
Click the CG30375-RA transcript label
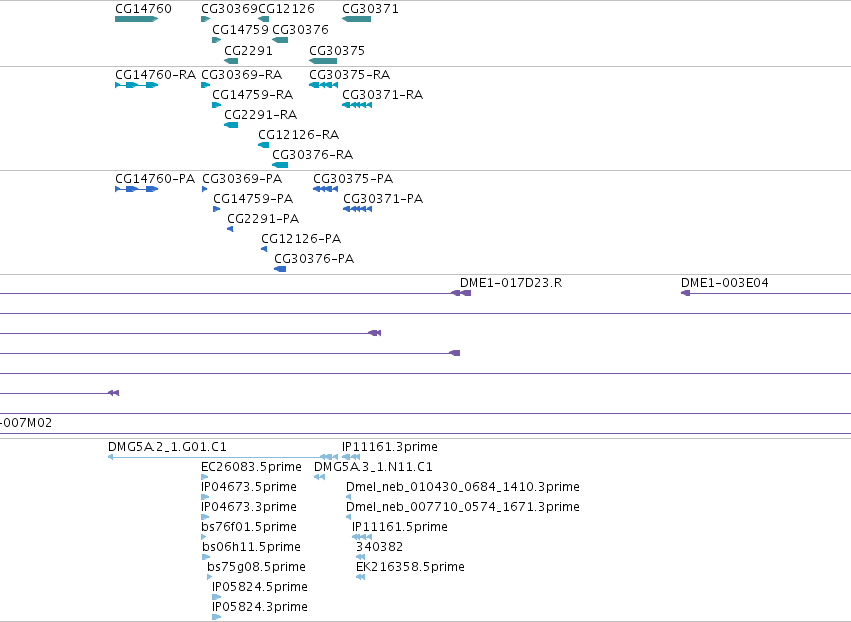tap(350, 74)
